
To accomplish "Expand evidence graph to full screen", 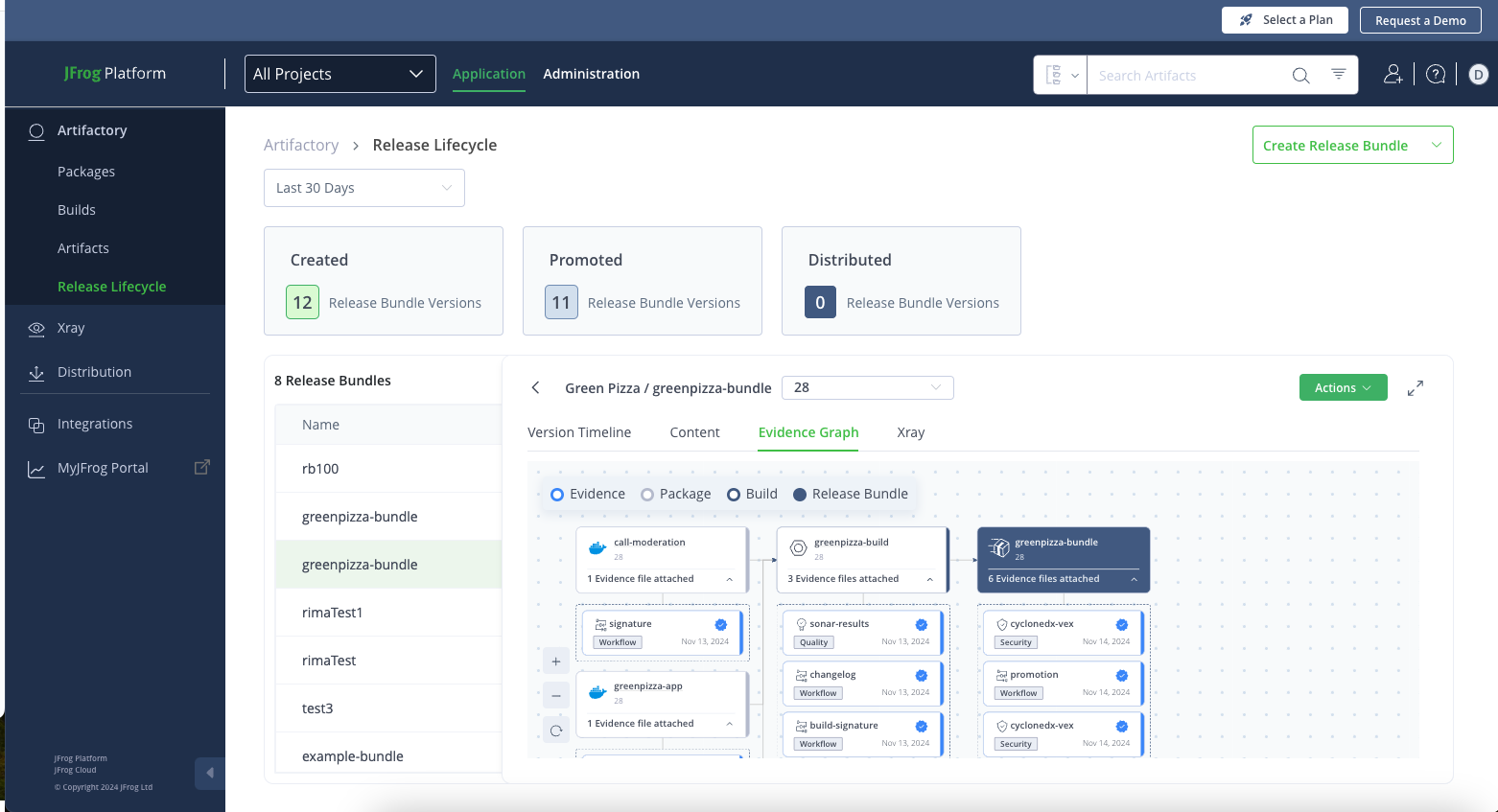I will [1415, 388].
